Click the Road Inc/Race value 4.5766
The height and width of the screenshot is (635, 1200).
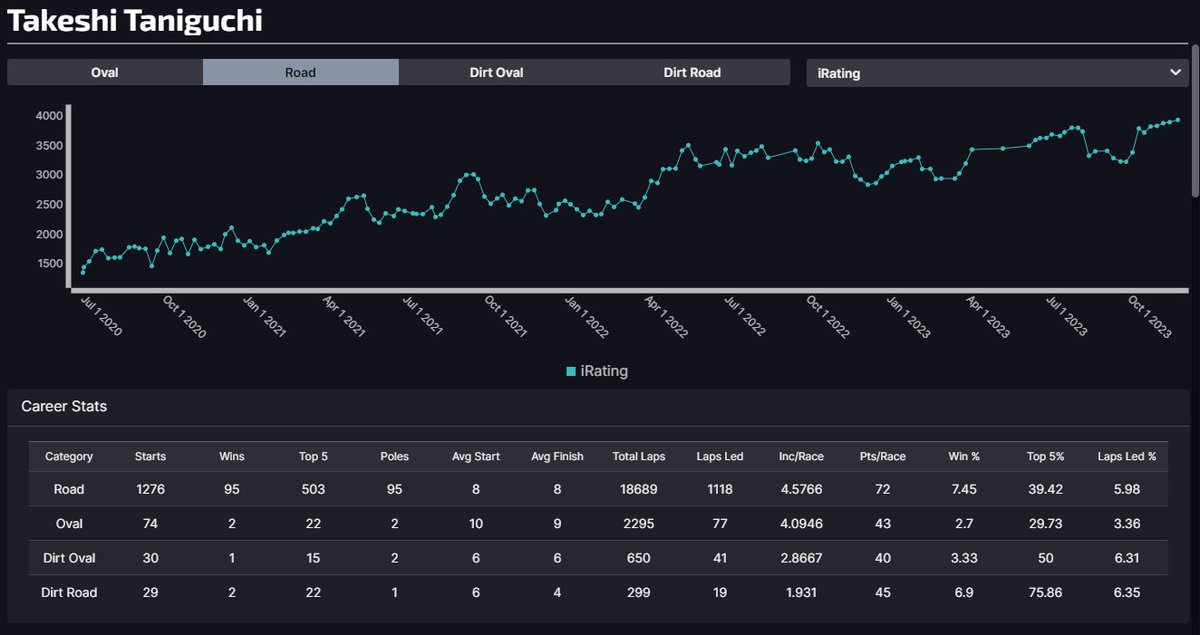tap(801, 490)
